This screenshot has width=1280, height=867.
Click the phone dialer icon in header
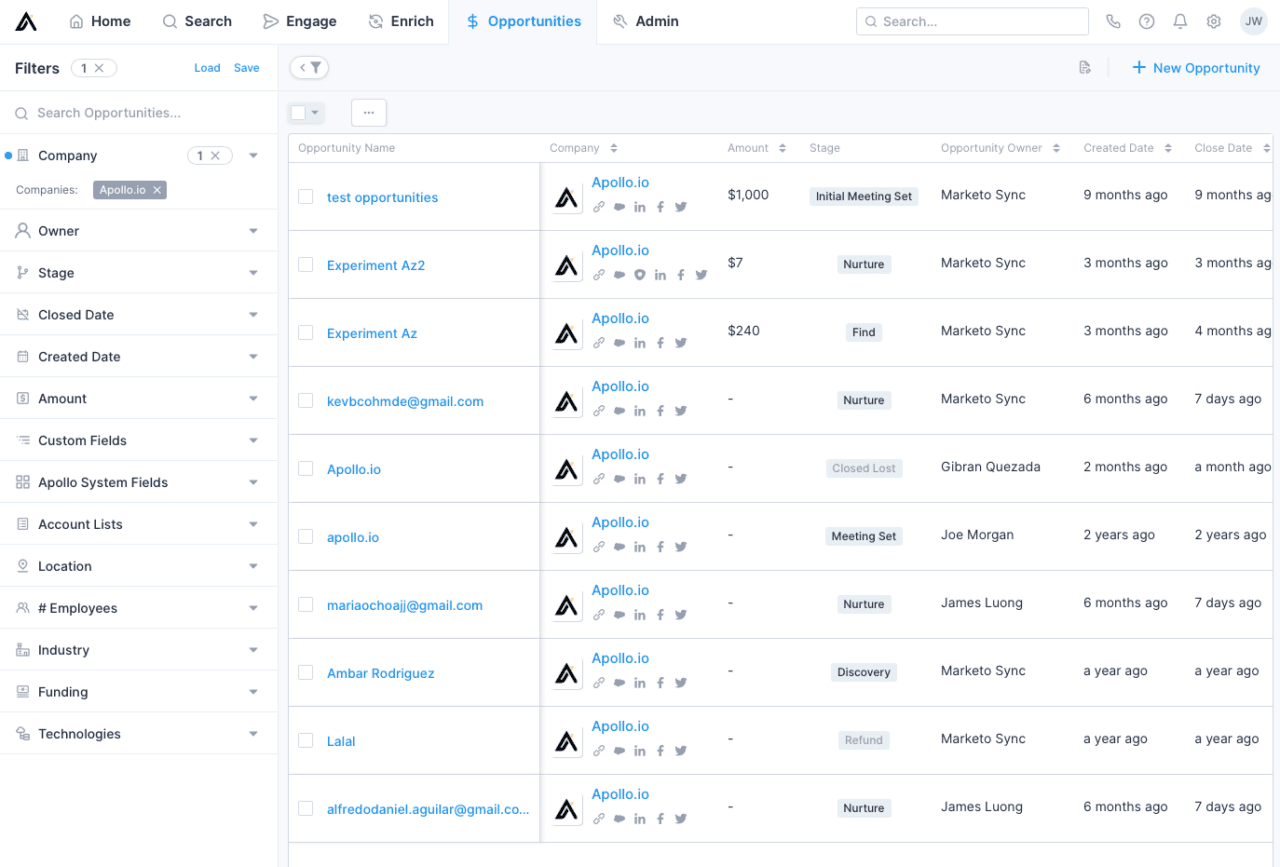(1113, 22)
